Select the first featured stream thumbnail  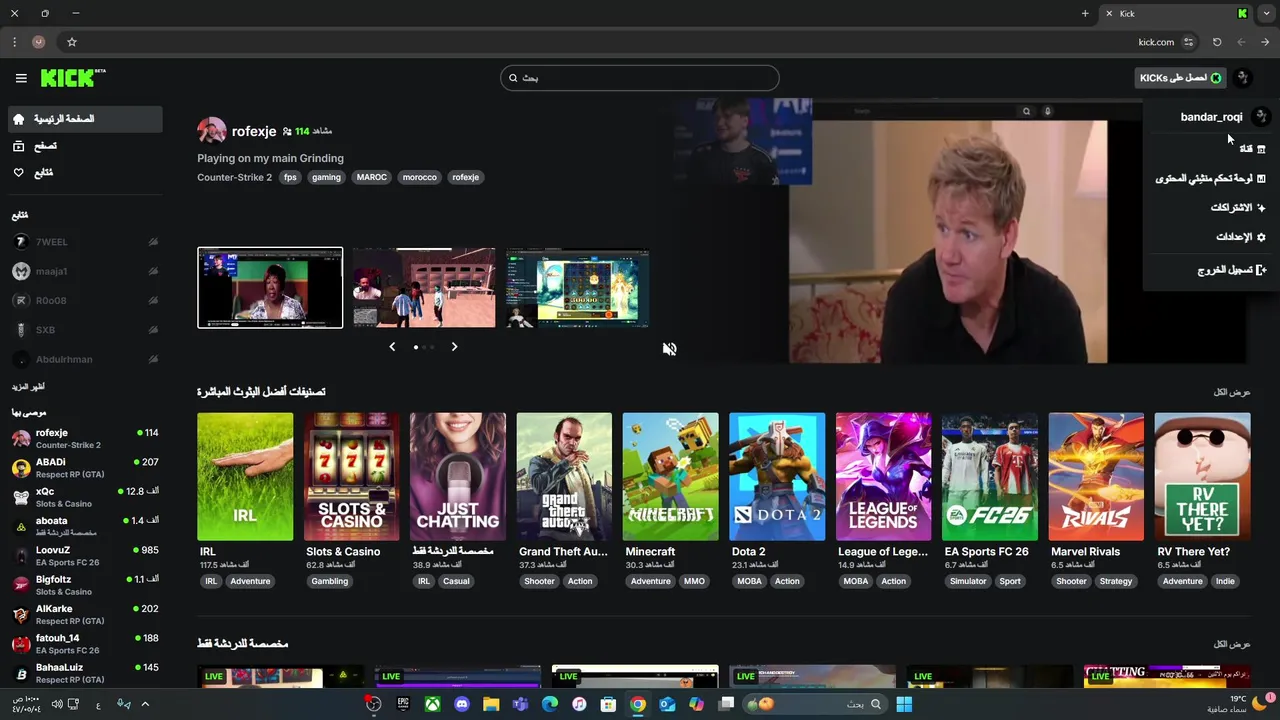pos(270,288)
